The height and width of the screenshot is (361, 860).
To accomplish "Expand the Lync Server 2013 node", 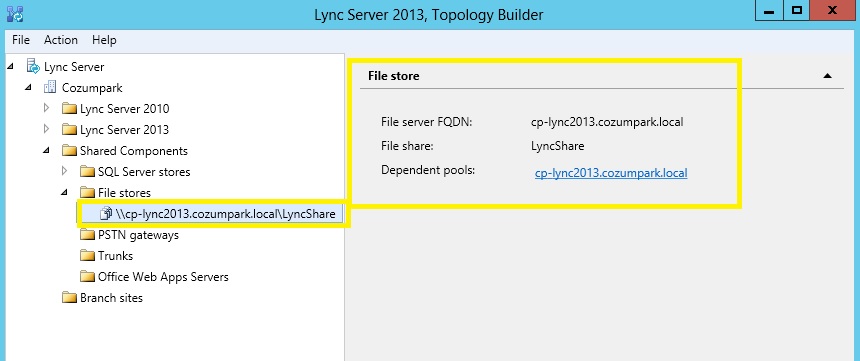I will click(x=47, y=129).
